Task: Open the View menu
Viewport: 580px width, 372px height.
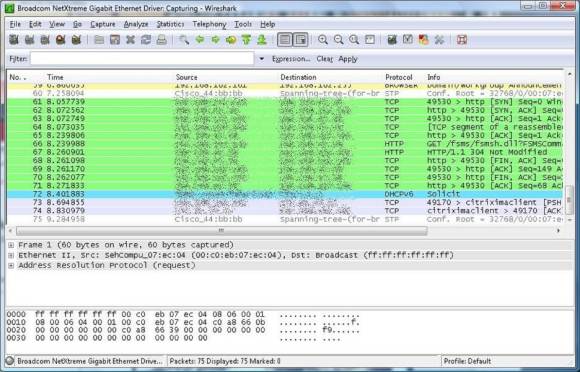Action: (x=57, y=24)
